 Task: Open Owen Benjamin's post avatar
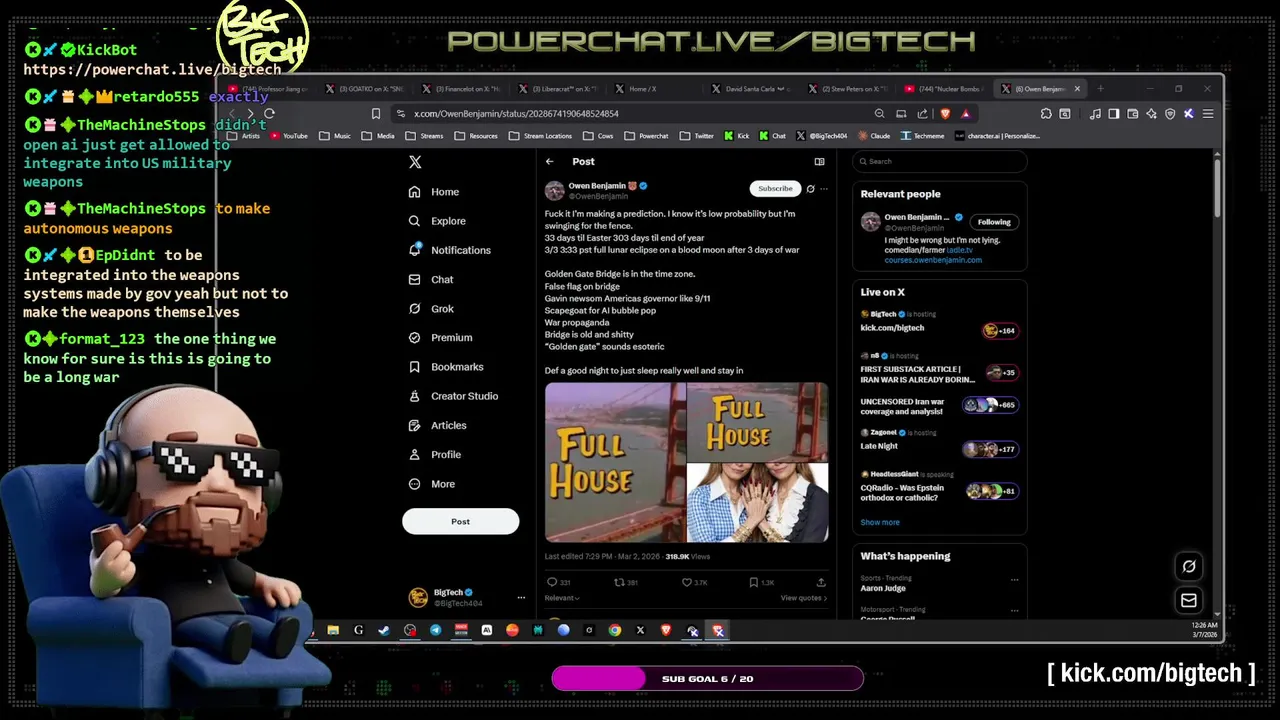[x=554, y=190]
